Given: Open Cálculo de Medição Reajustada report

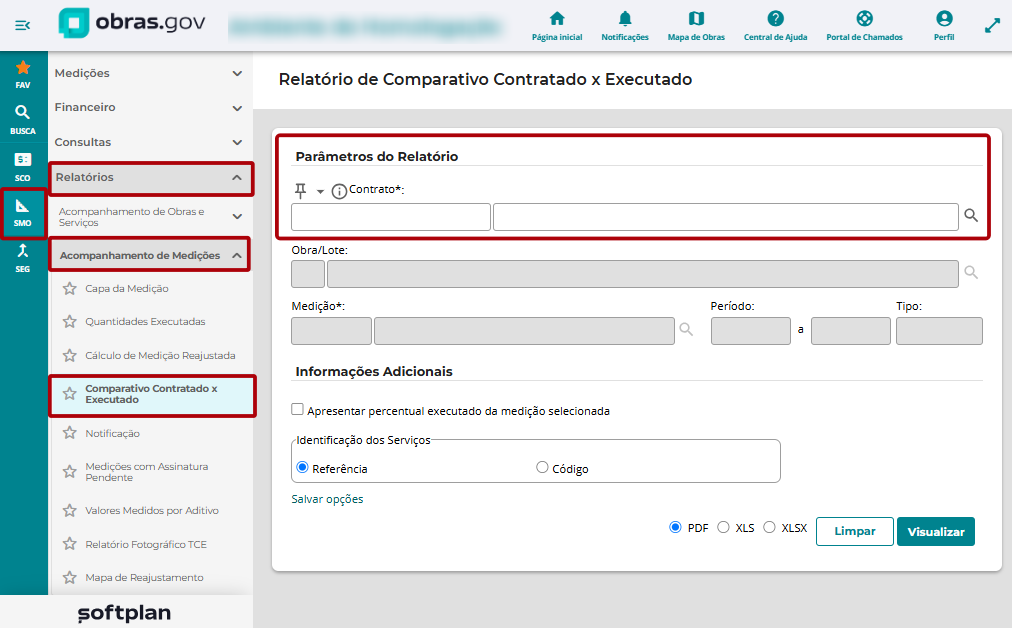Looking at the screenshot, I should (x=160, y=356).
